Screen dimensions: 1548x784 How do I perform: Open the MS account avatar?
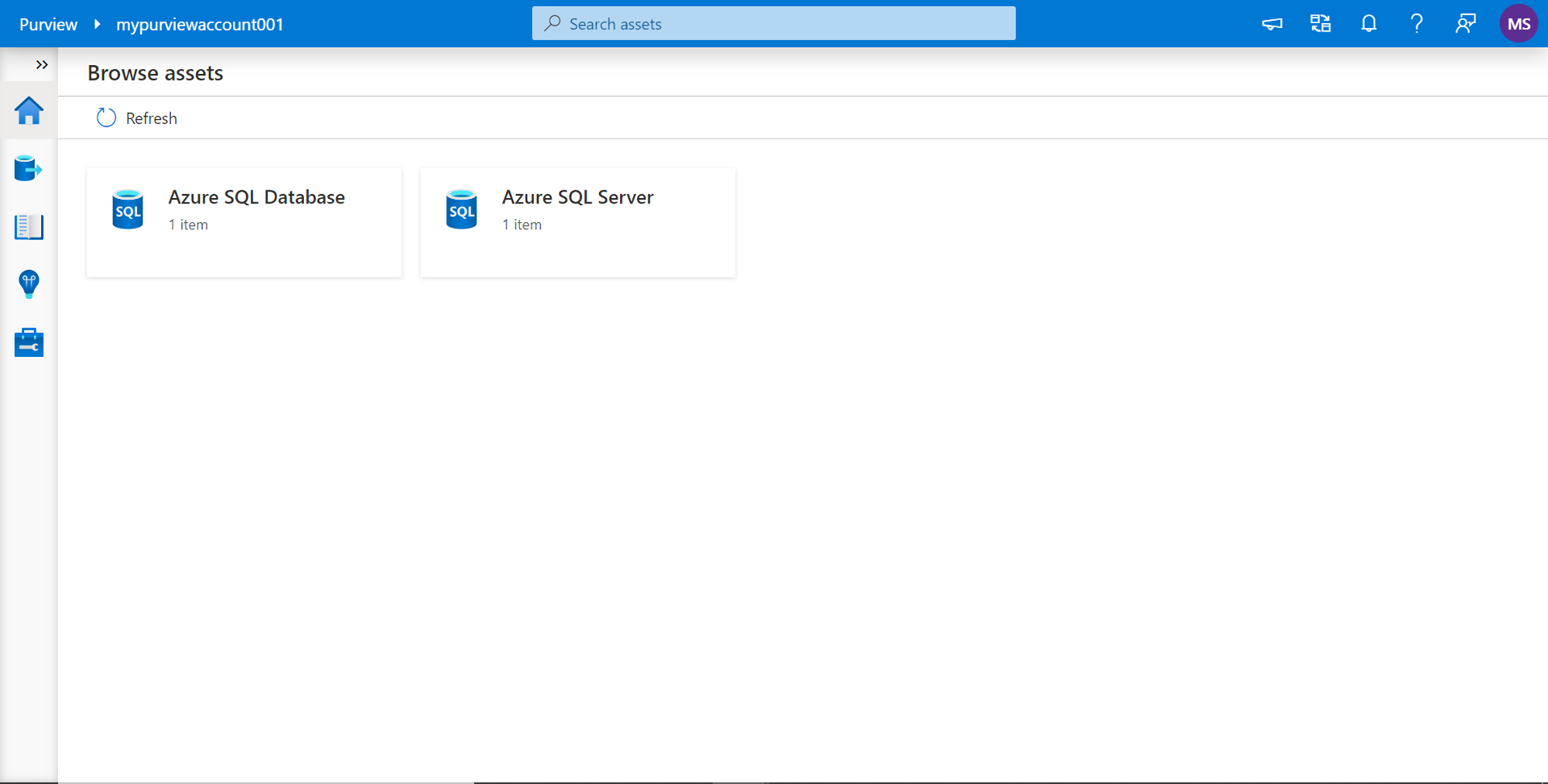pos(1519,24)
